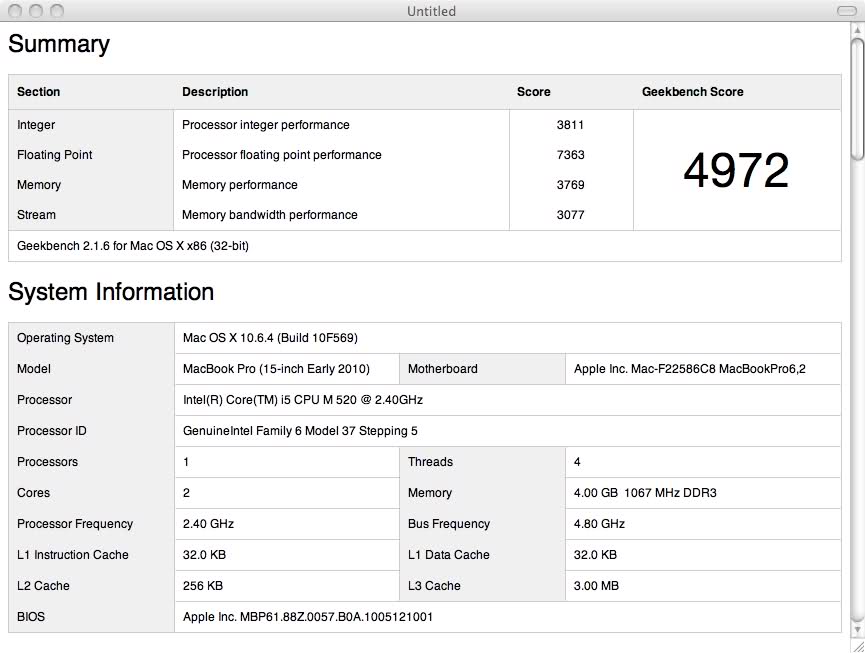Click the scroll up arrow
The width and height of the screenshot is (865, 653).
[857, 30]
